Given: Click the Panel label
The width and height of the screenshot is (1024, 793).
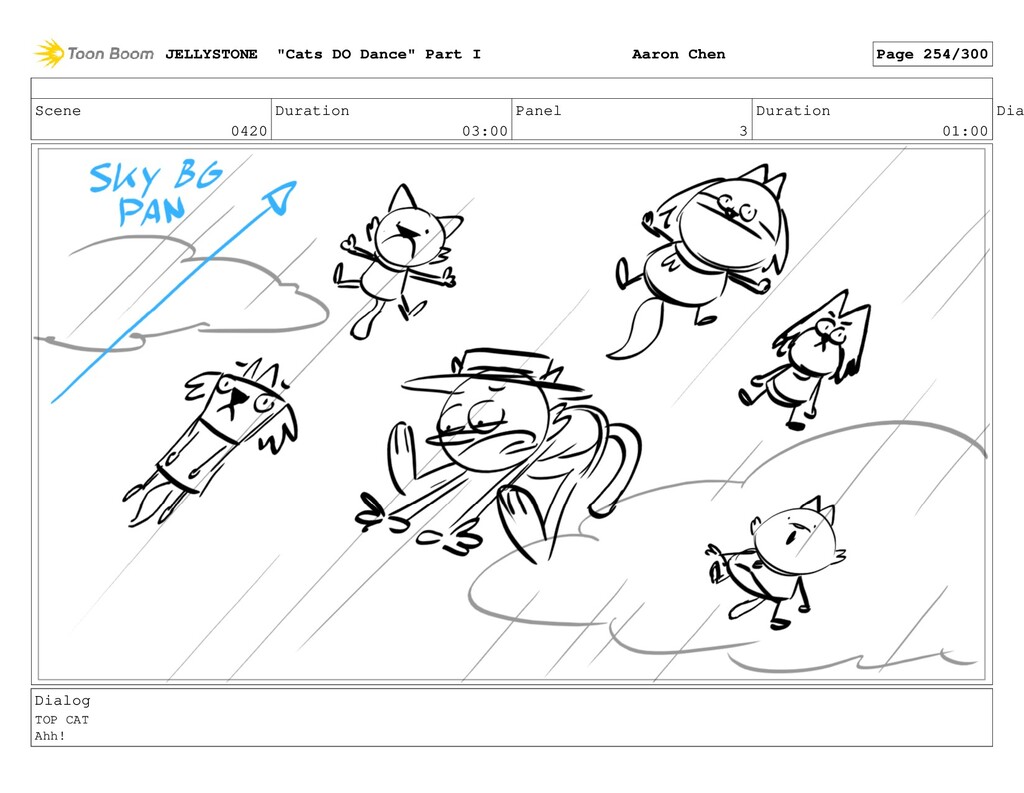Looking at the screenshot, I should pos(538,111).
